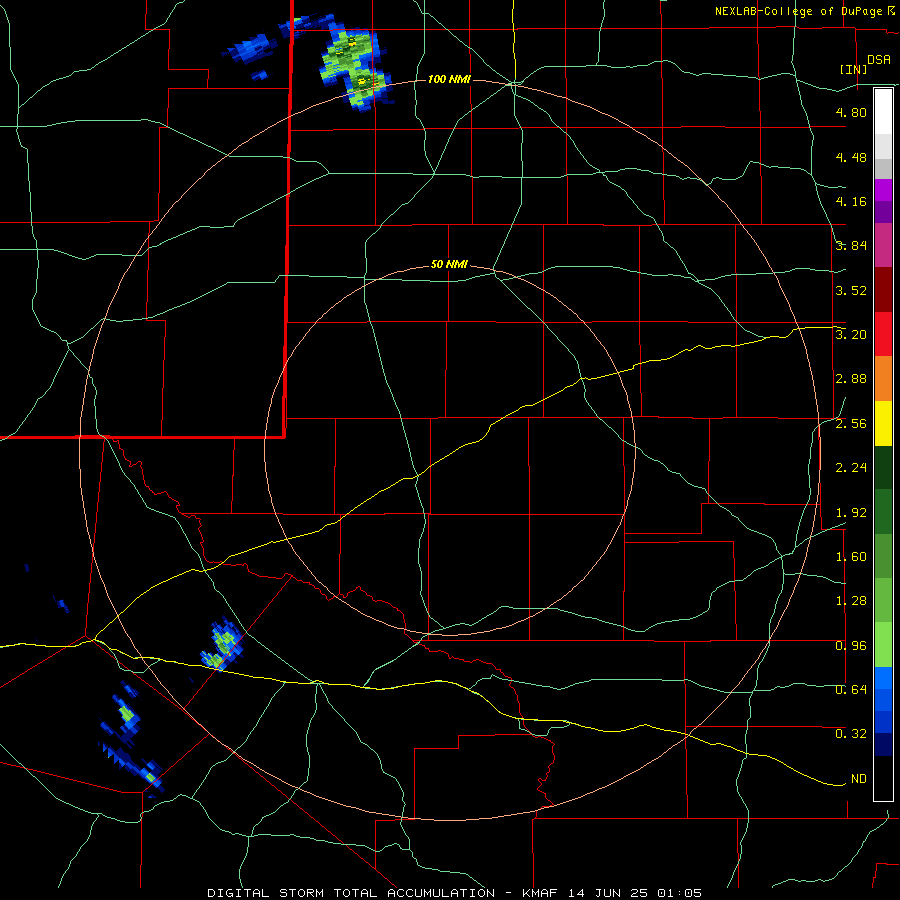Pick the white swatch in the color scale
Viewport: 900px width, 900px height.
pos(883,112)
